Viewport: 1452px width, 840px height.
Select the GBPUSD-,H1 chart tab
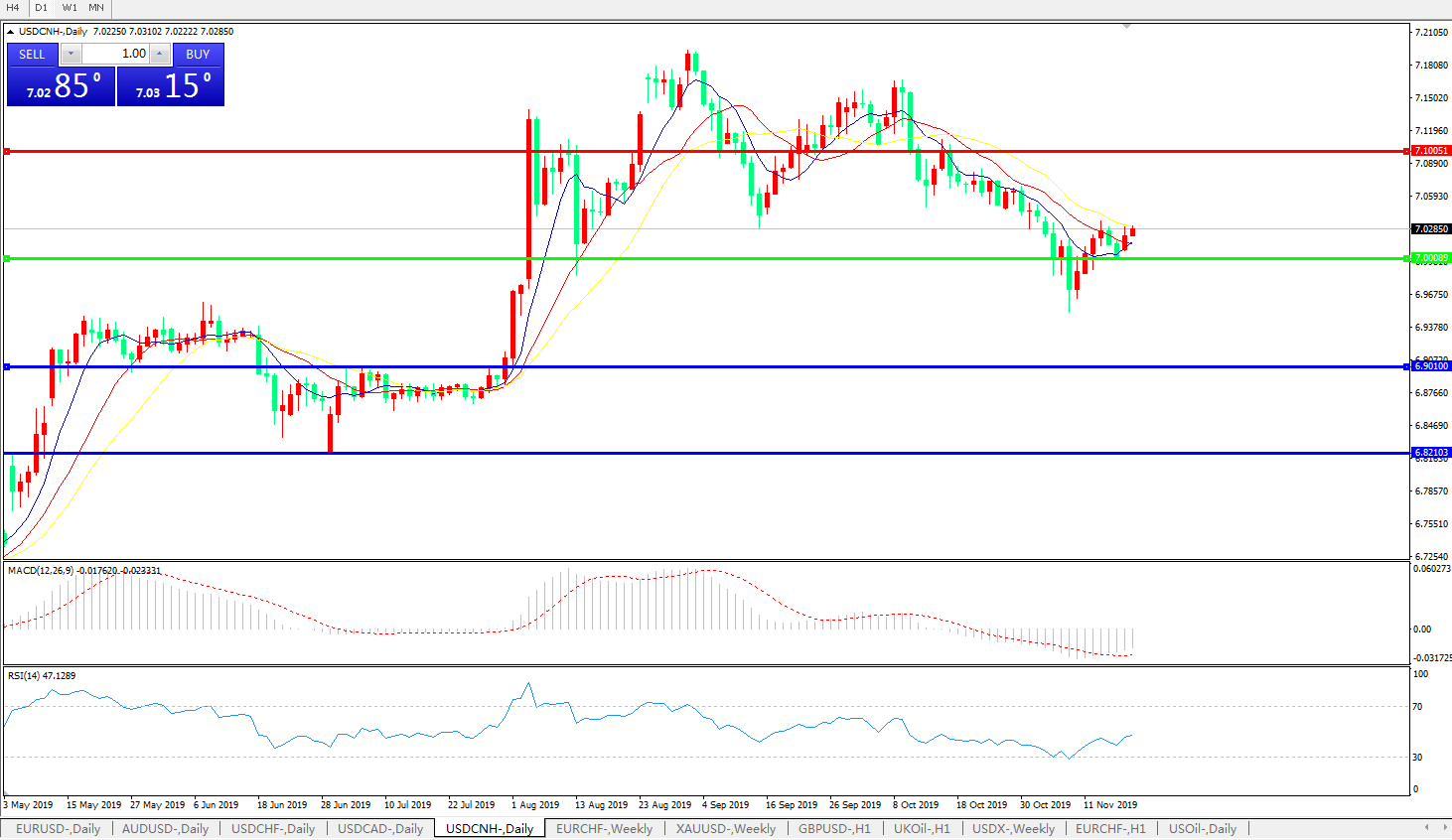834,828
